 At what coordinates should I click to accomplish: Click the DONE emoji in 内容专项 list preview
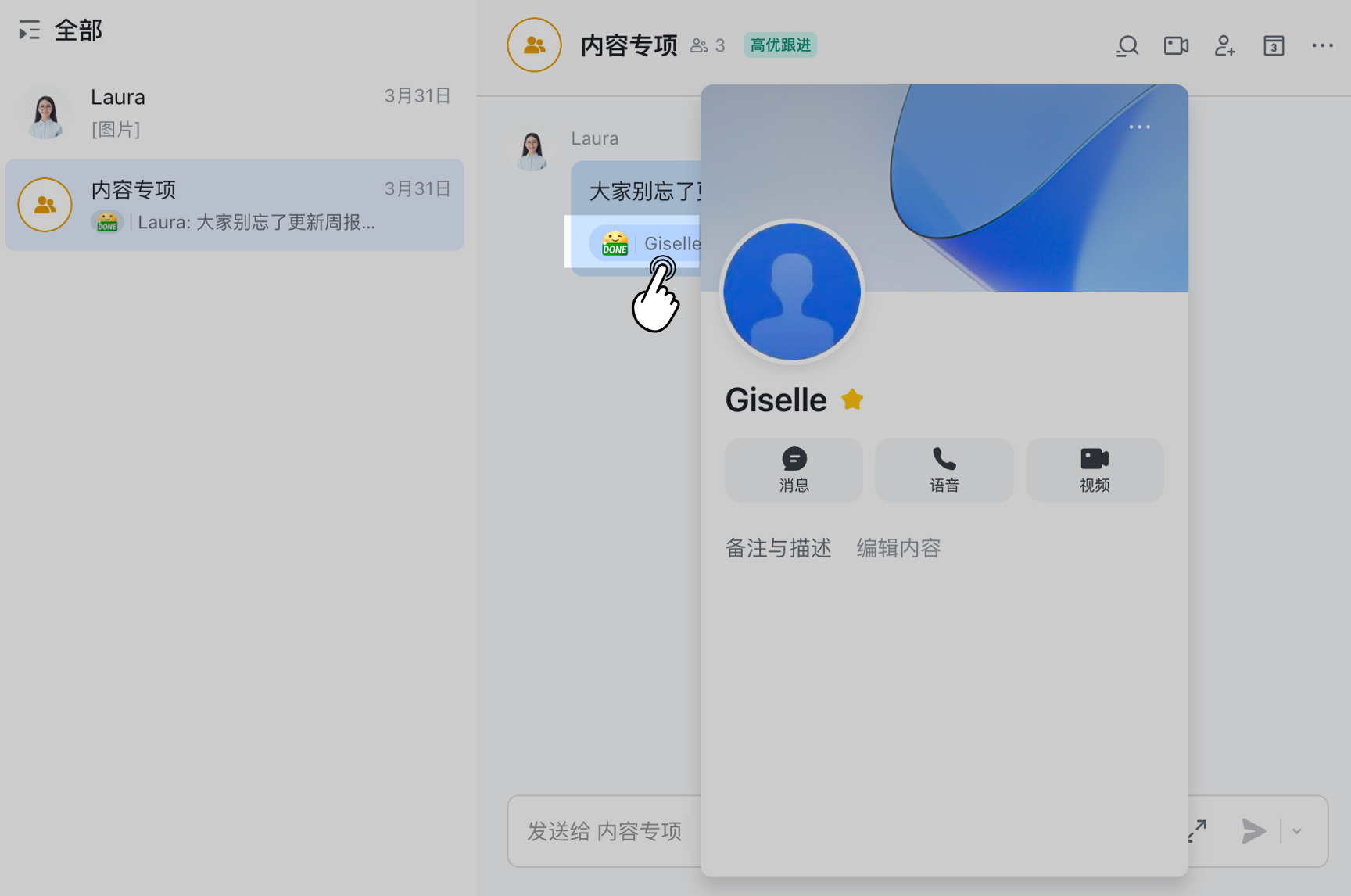(x=107, y=222)
